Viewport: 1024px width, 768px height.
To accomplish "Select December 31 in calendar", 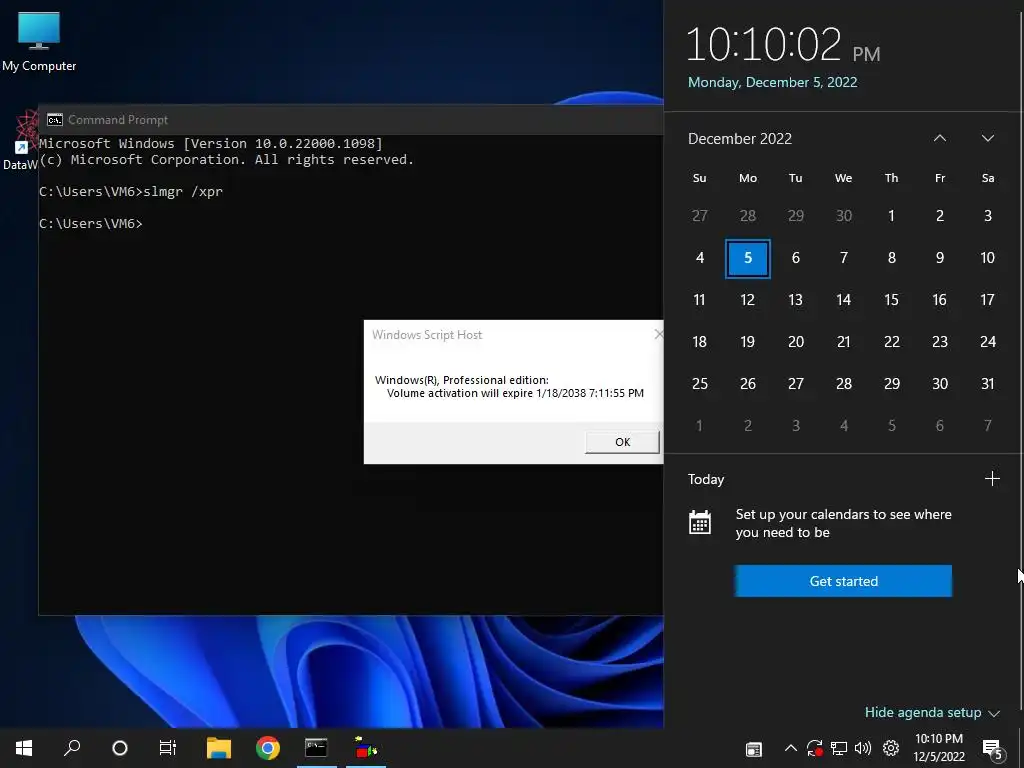I will click(x=987, y=384).
